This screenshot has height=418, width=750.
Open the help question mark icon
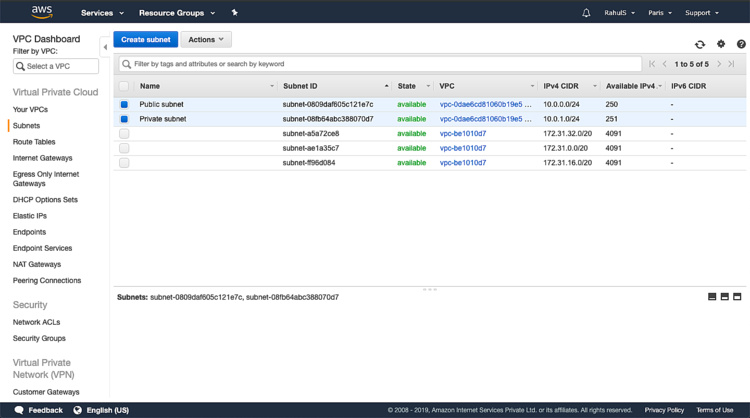(x=741, y=44)
